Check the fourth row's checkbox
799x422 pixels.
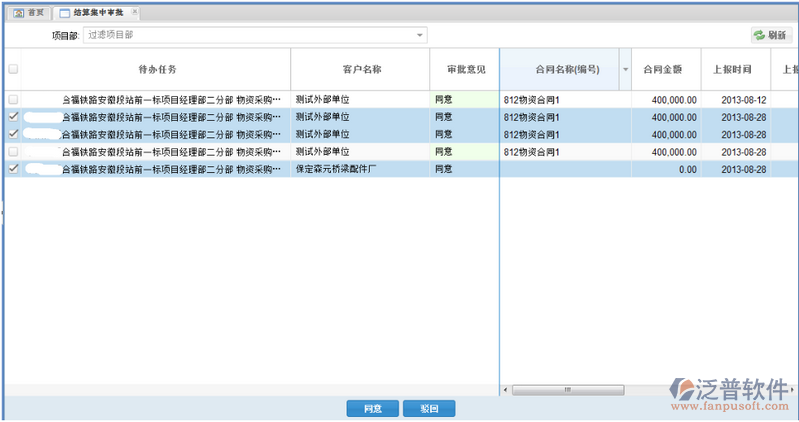click(x=13, y=152)
